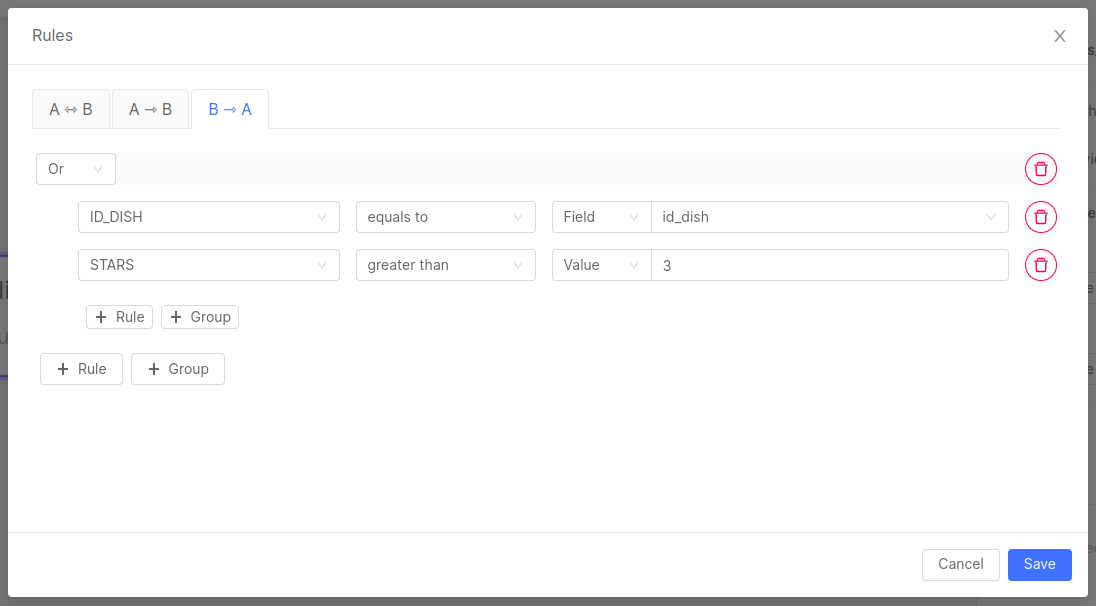Switch to the A → B tab
The height and width of the screenshot is (606, 1096).
click(150, 109)
